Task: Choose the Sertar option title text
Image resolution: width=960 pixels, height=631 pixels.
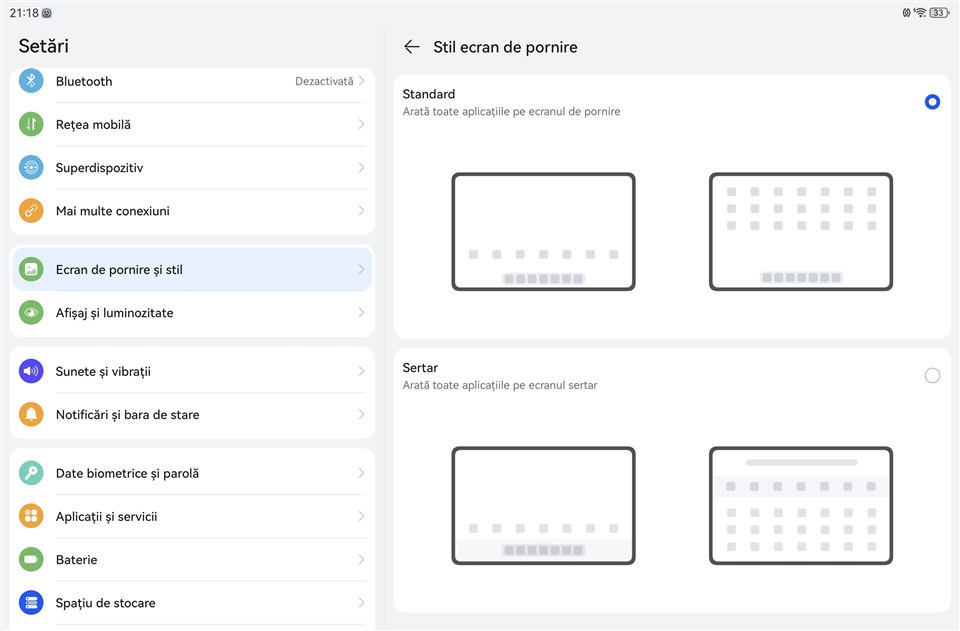Action: pos(420,368)
